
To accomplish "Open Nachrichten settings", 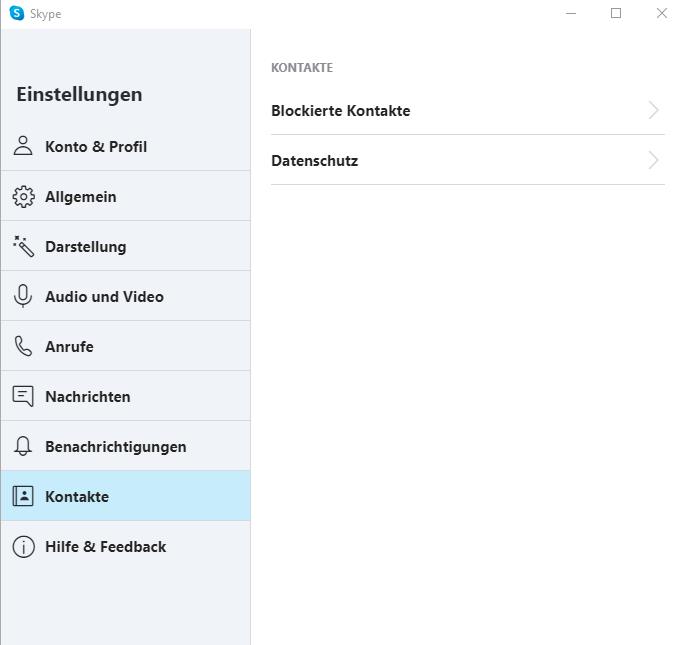I will click(x=126, y=396).
